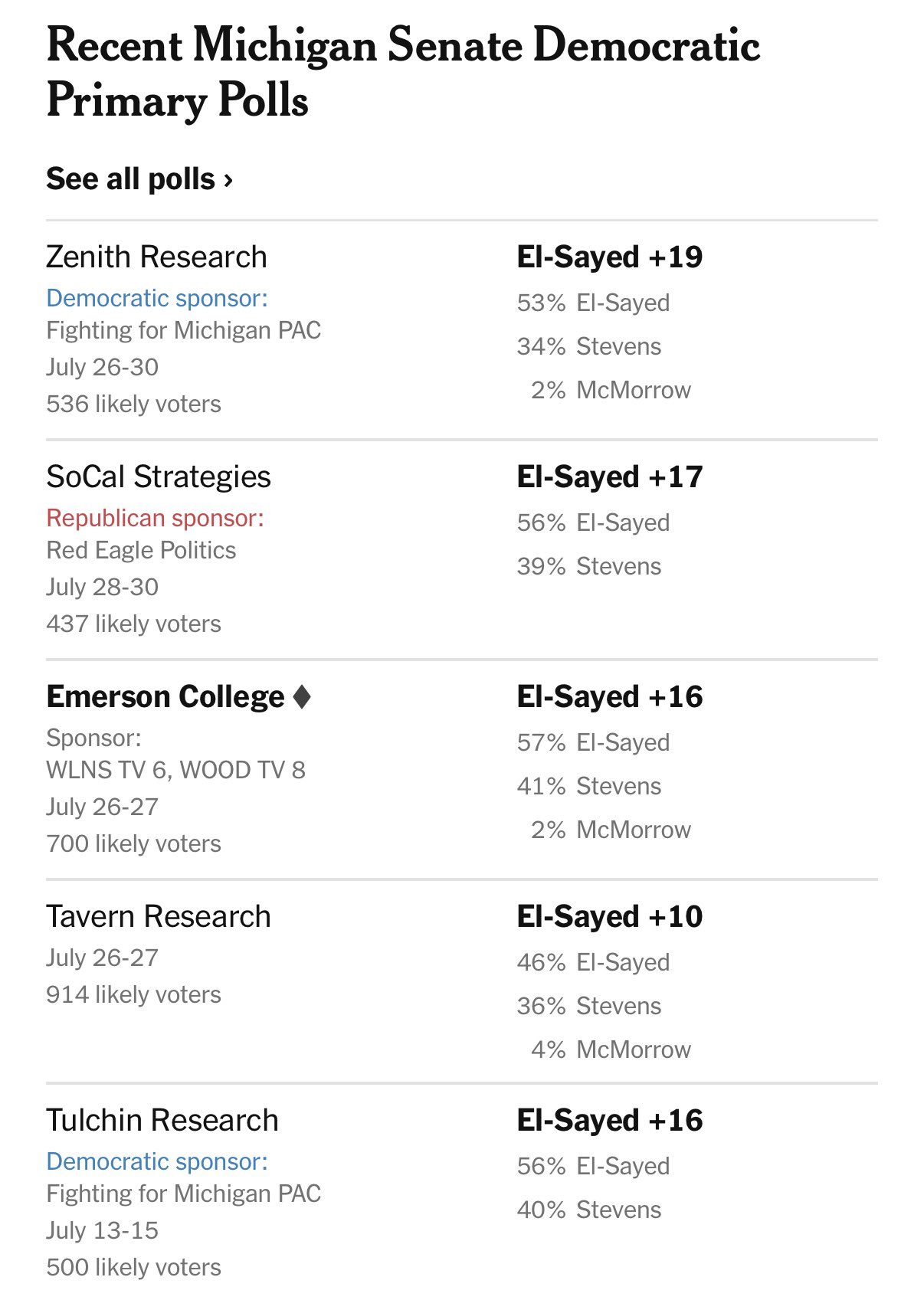Image resolution: width=924 pixels, height=1300 pixels.
Task: Click the El-Sayed +19 result heading
Action: (x=610, y=257)
